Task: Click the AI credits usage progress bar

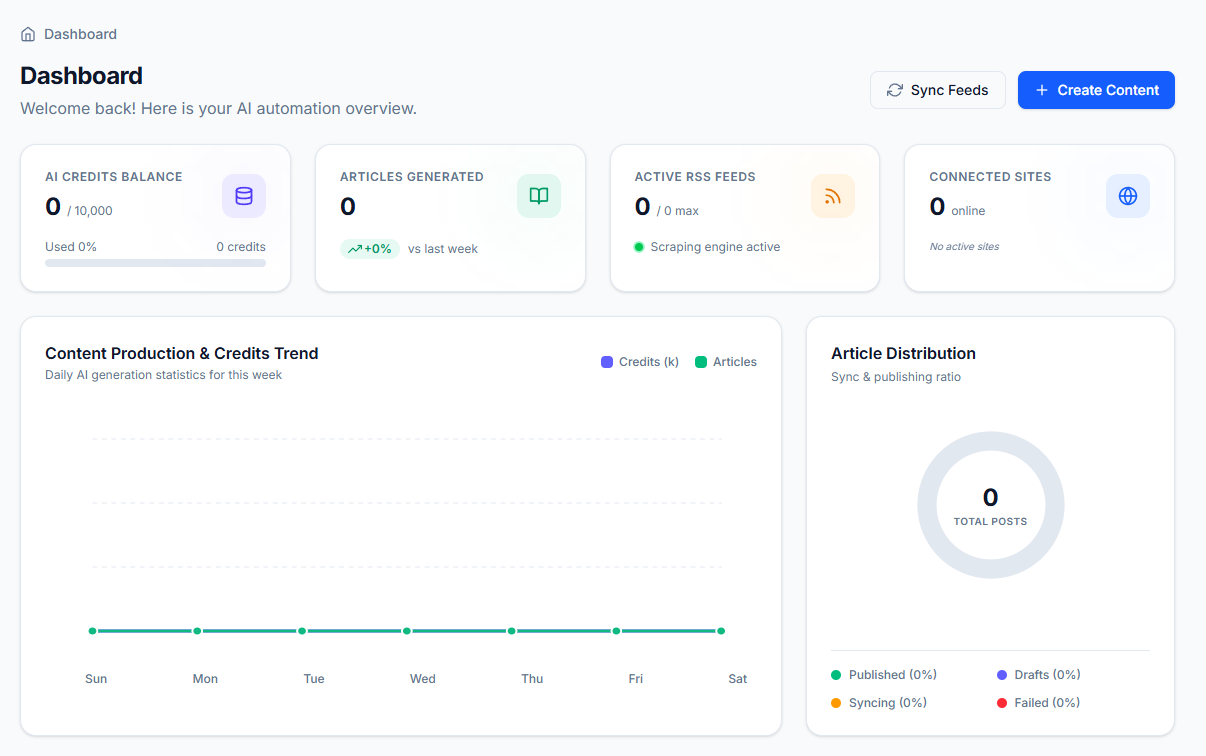Action: 155,263
